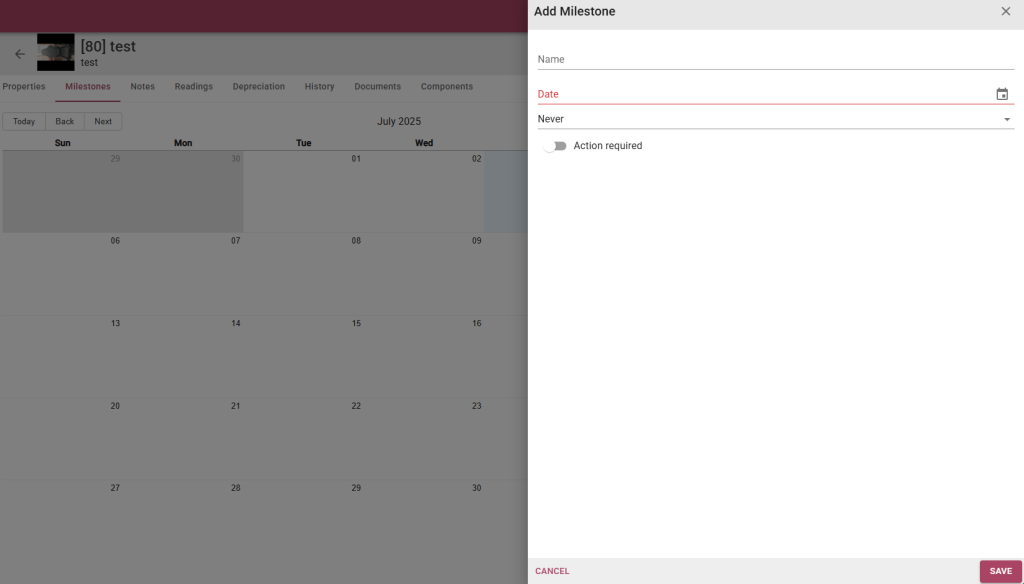Click the Tue column header

304,143
